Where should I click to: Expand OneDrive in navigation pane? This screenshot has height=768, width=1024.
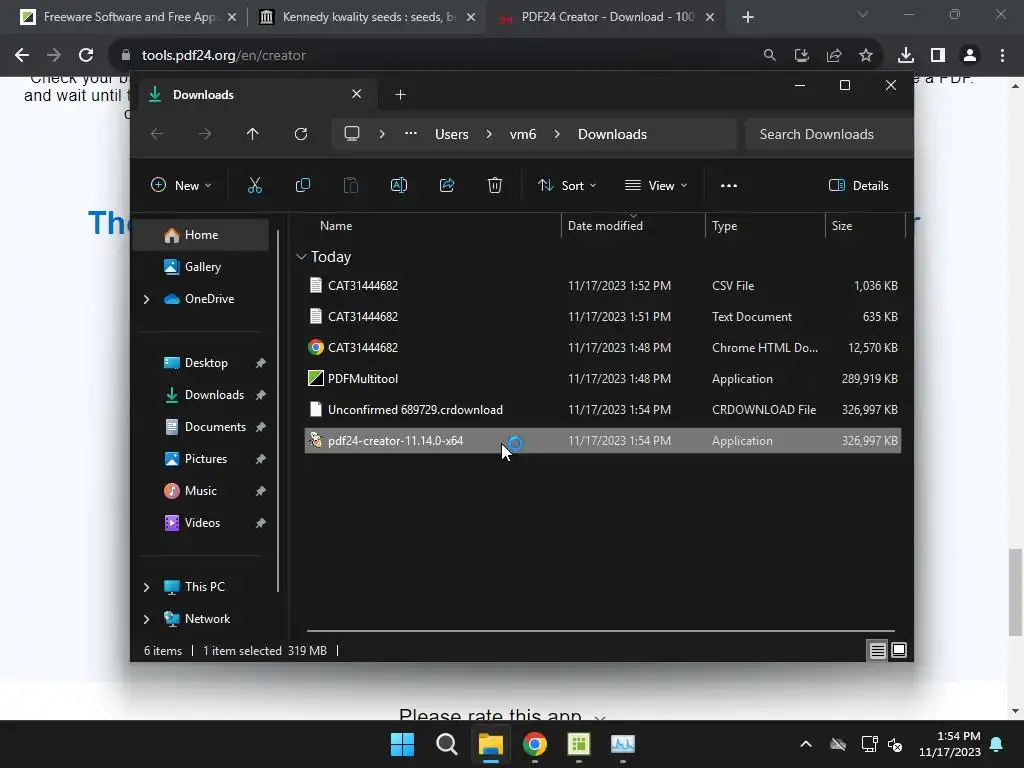pyautogui.click(x=146, y=299)
